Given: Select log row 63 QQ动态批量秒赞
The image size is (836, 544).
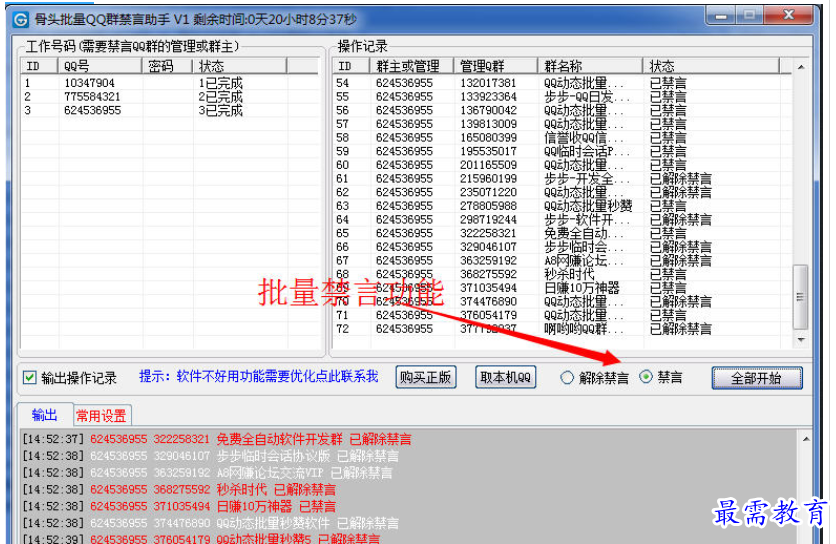Looking at the screenshot, I should [562, 206].
